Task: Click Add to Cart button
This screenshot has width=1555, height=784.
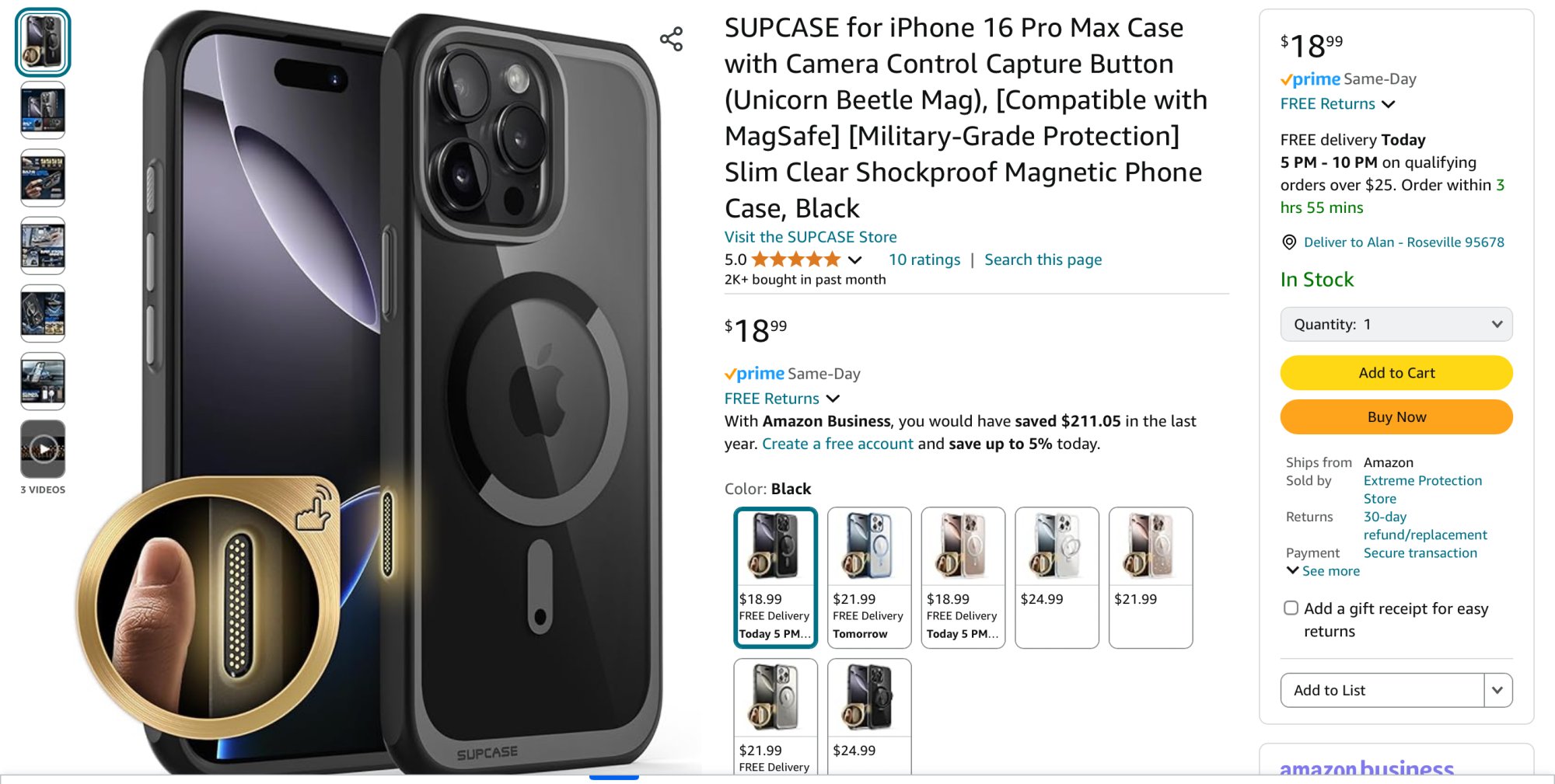Action: tap(1396, 373)
